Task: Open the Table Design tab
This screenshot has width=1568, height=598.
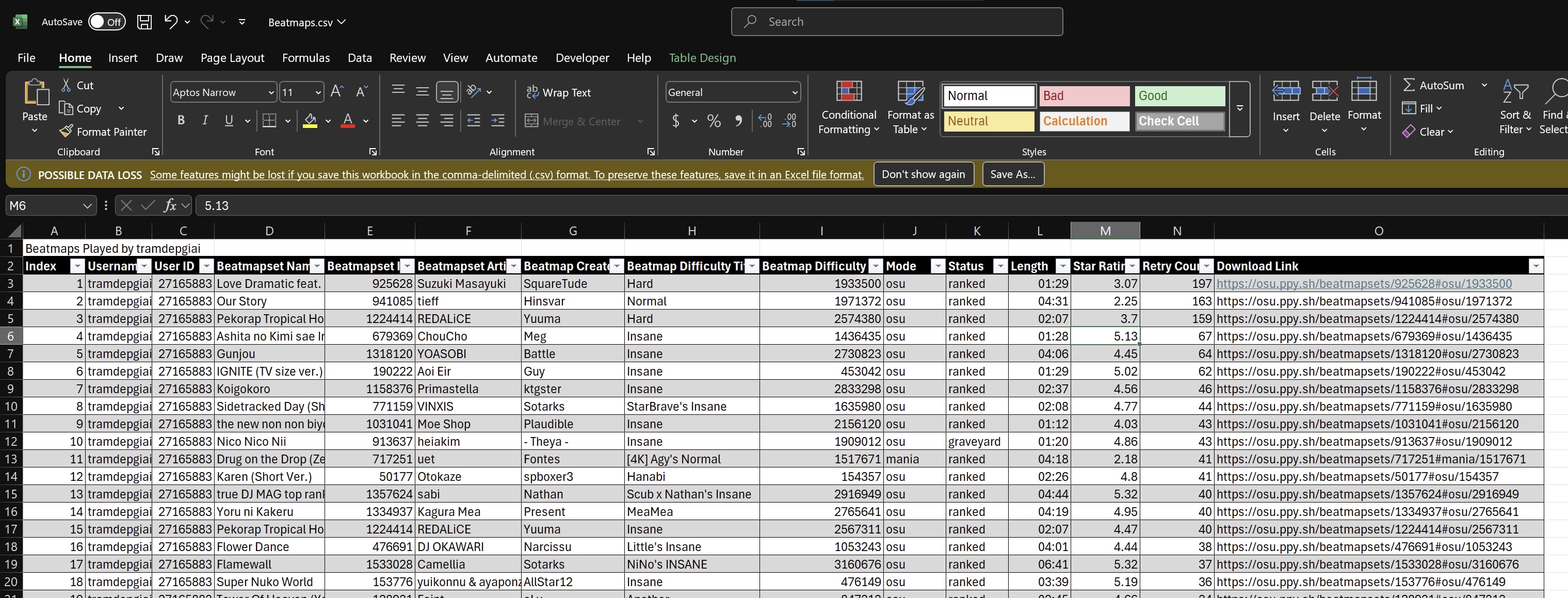Action: 702,58
